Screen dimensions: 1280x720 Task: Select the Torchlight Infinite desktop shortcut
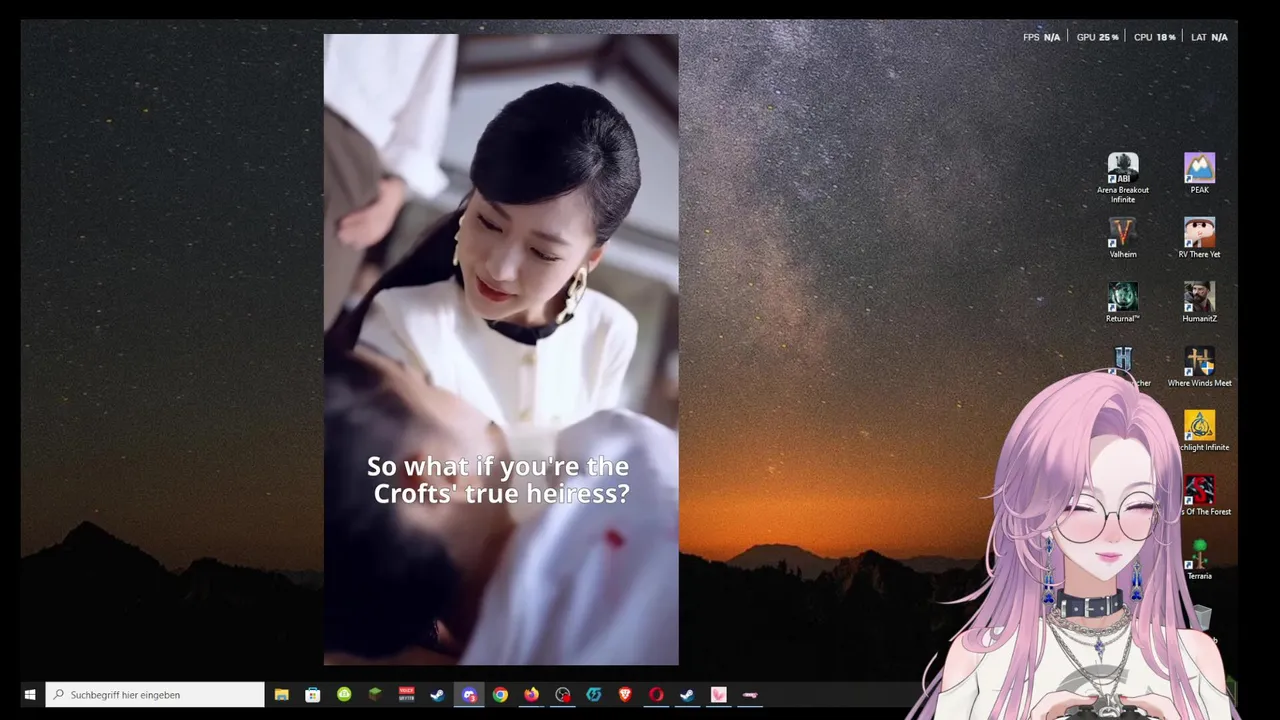(1200, 431)
